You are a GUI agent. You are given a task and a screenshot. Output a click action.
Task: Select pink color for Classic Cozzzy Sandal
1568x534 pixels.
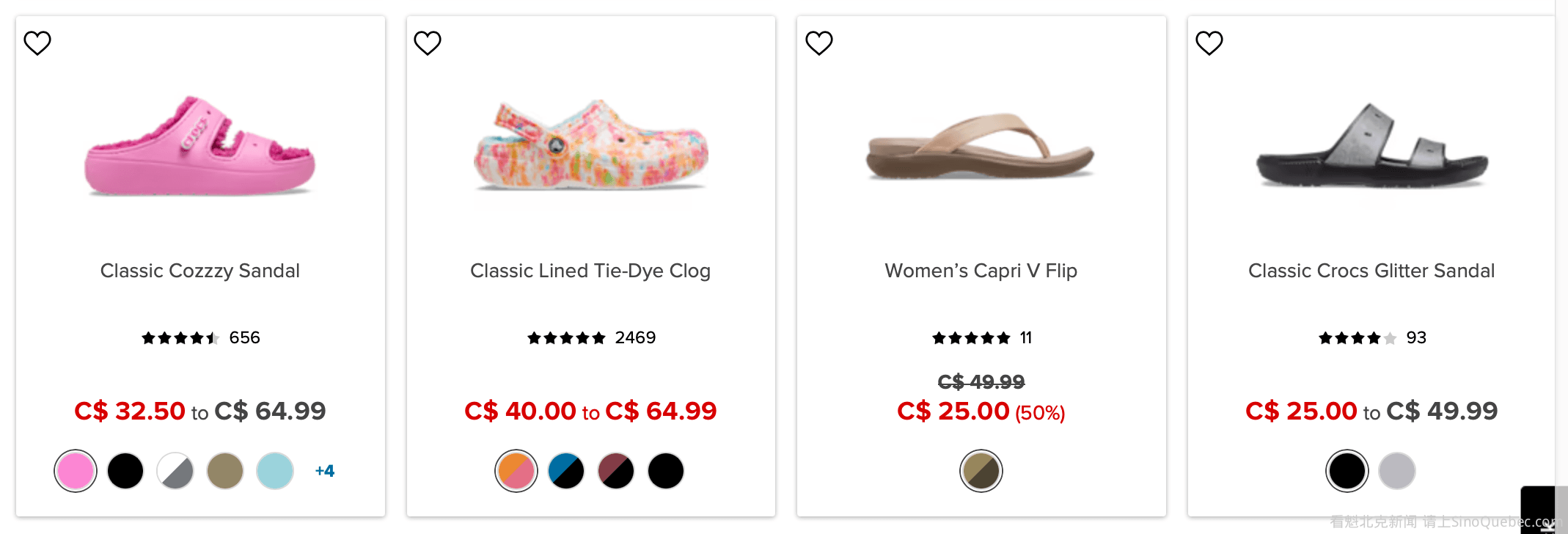tap(76, 471)
